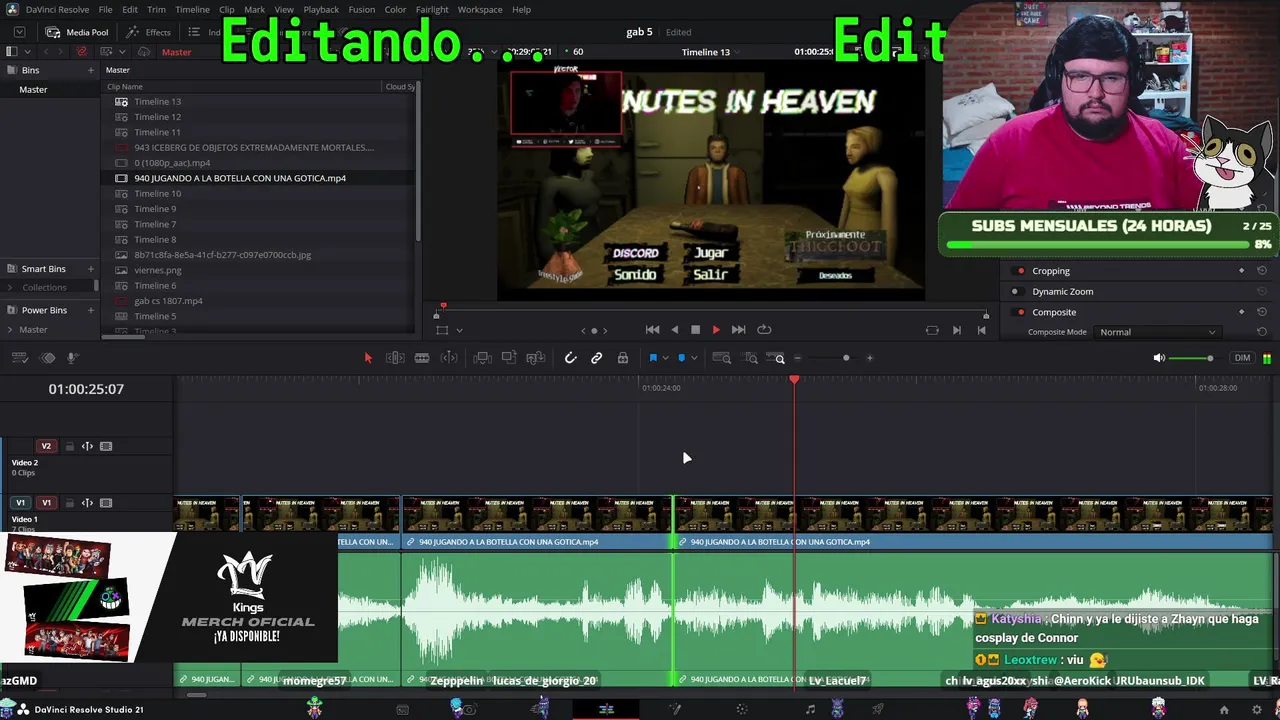
Task: Add a new Power Bin with plus
Action: [90, 310]
